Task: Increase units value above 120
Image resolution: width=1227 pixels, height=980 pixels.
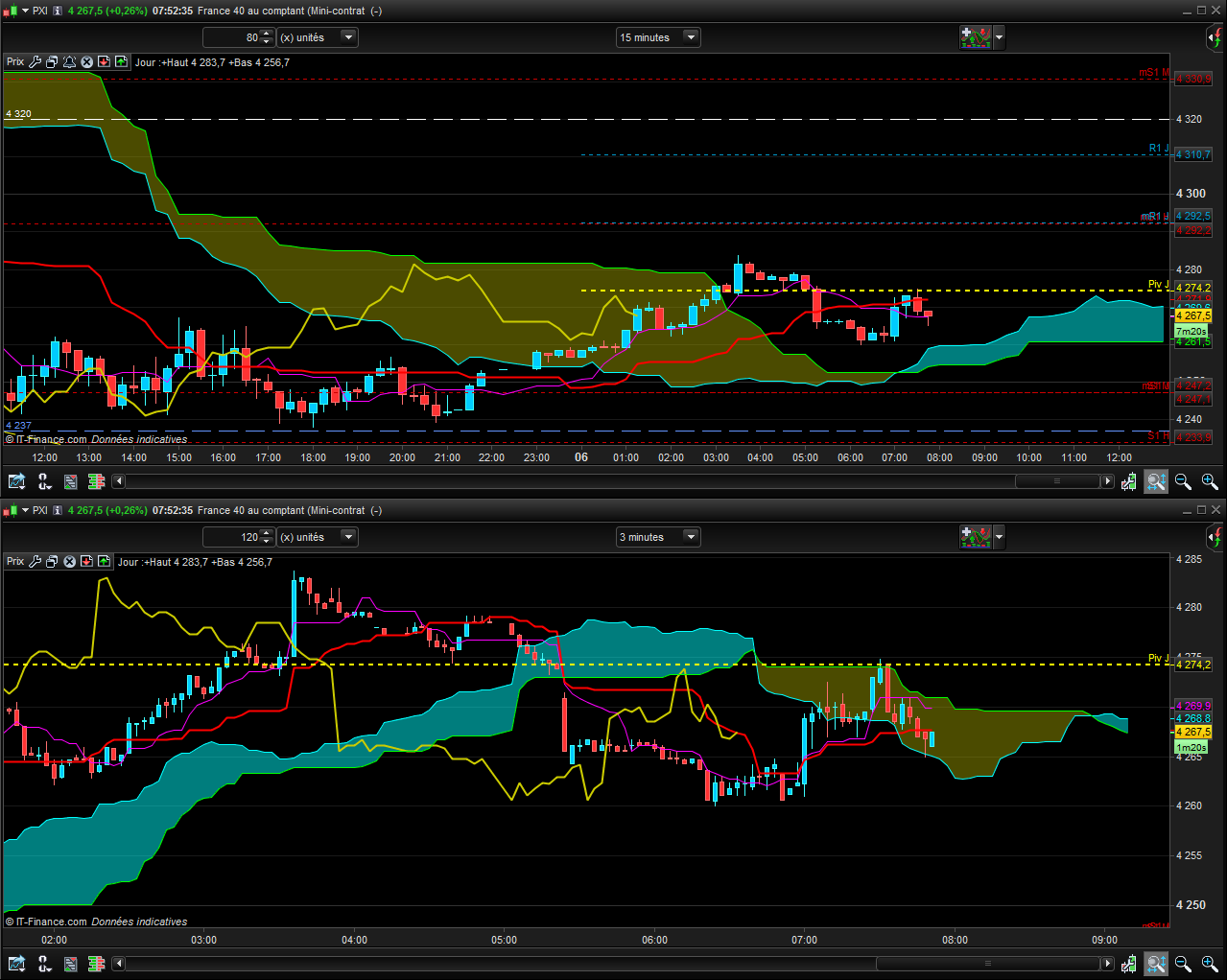Action: point(267,533)
